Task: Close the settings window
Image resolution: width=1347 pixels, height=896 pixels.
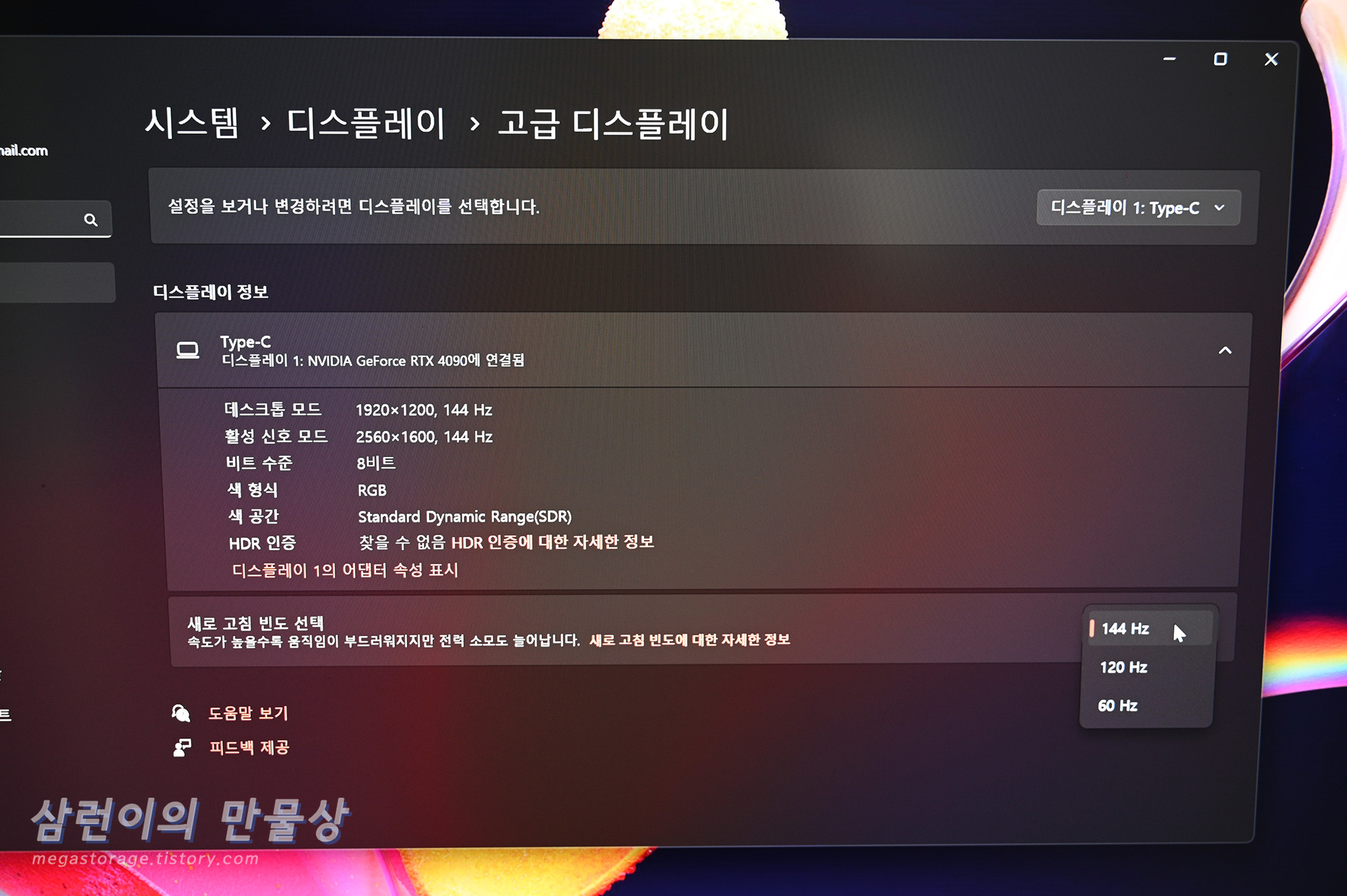Action: click(x=1271, y=59)
